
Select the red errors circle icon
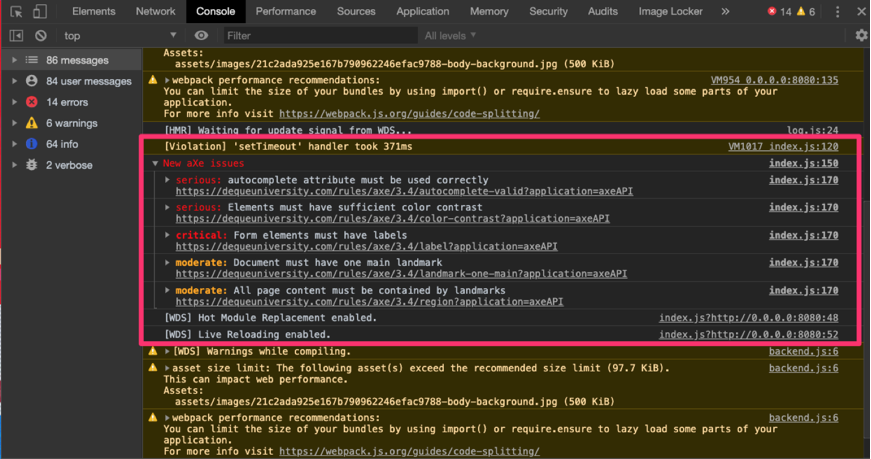pos(32,102)
